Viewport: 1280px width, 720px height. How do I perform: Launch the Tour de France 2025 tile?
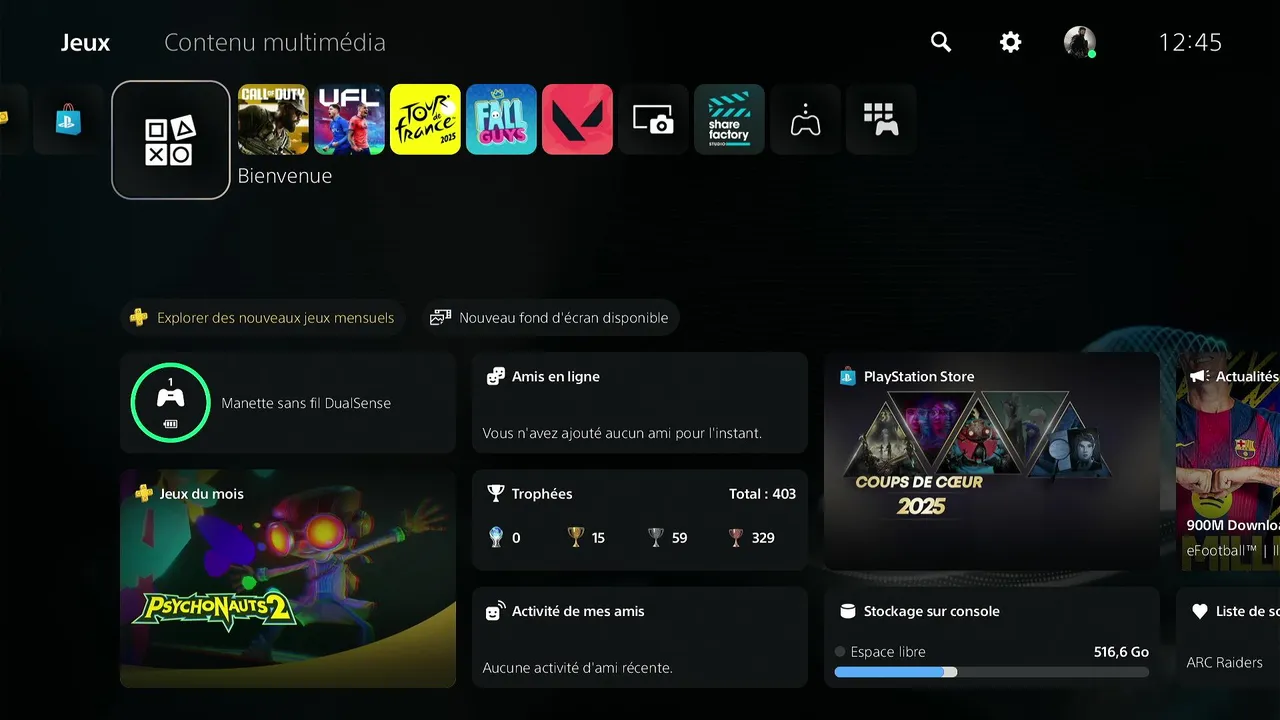tap(425, 119)
